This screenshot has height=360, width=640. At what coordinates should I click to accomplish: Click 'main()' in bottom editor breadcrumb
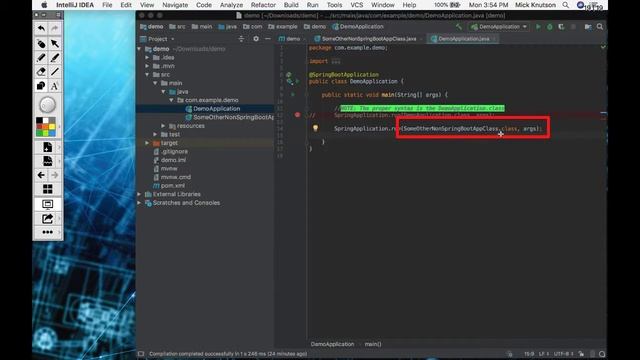click(x=373, y=344)
